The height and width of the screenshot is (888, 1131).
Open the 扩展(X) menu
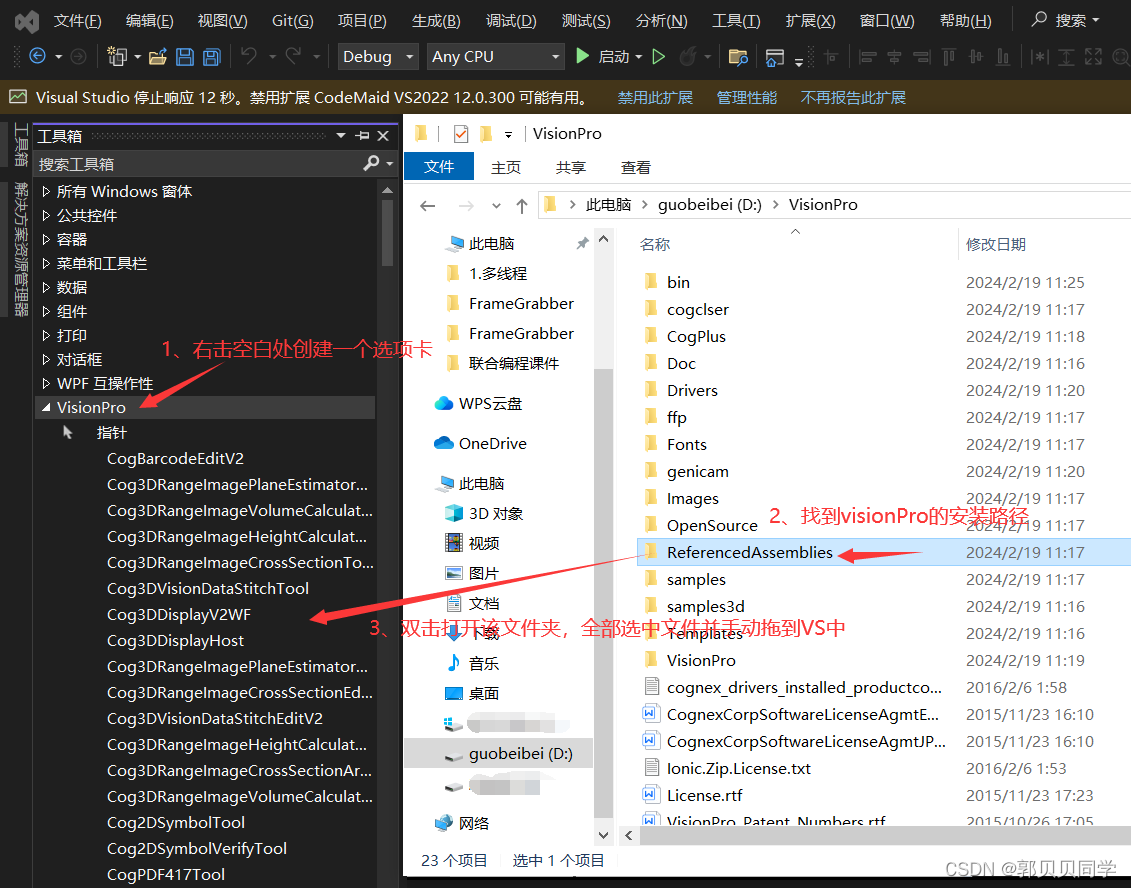[x=811, y=20]
